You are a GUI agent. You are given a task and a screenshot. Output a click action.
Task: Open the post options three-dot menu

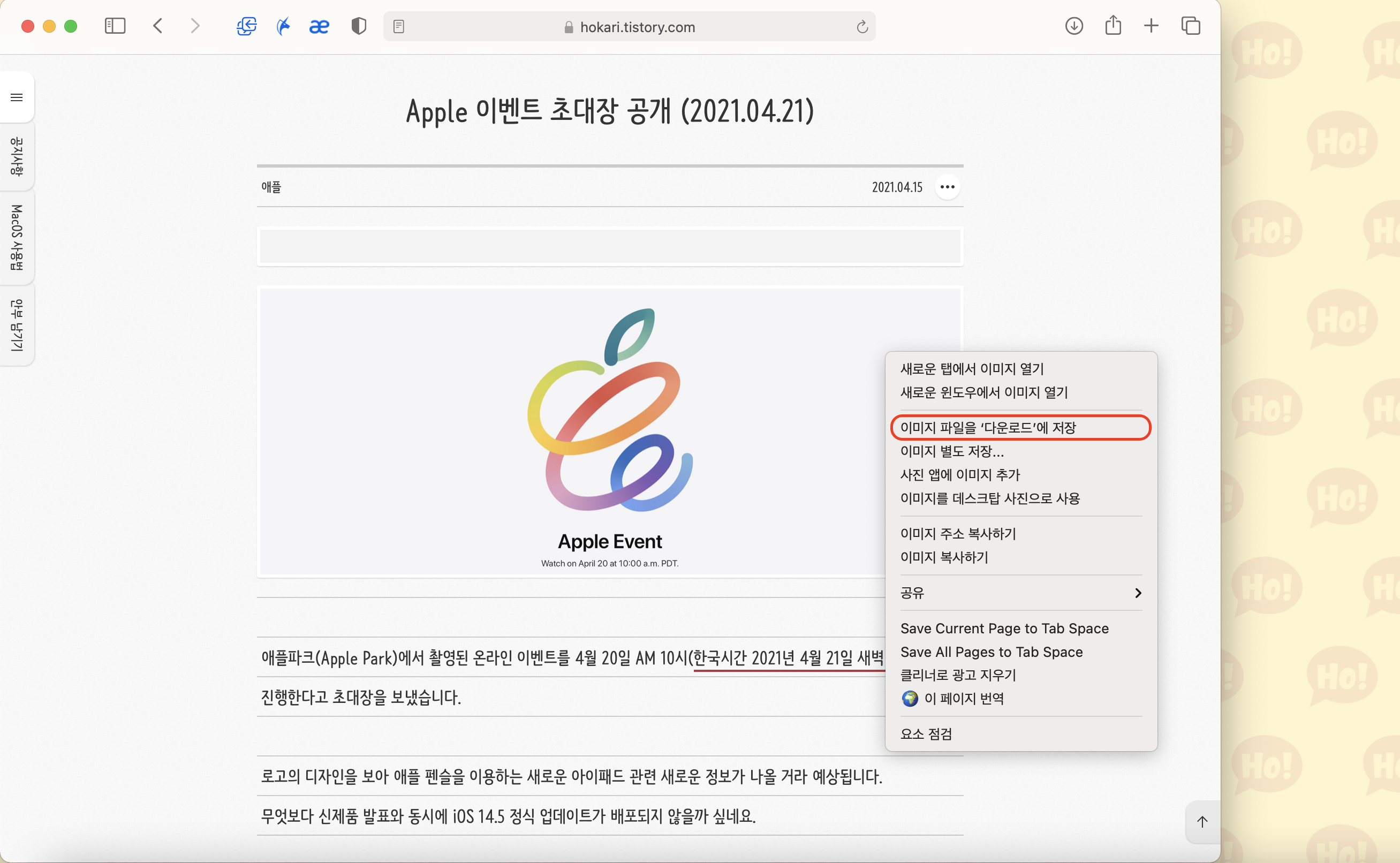tap(947, 187)
